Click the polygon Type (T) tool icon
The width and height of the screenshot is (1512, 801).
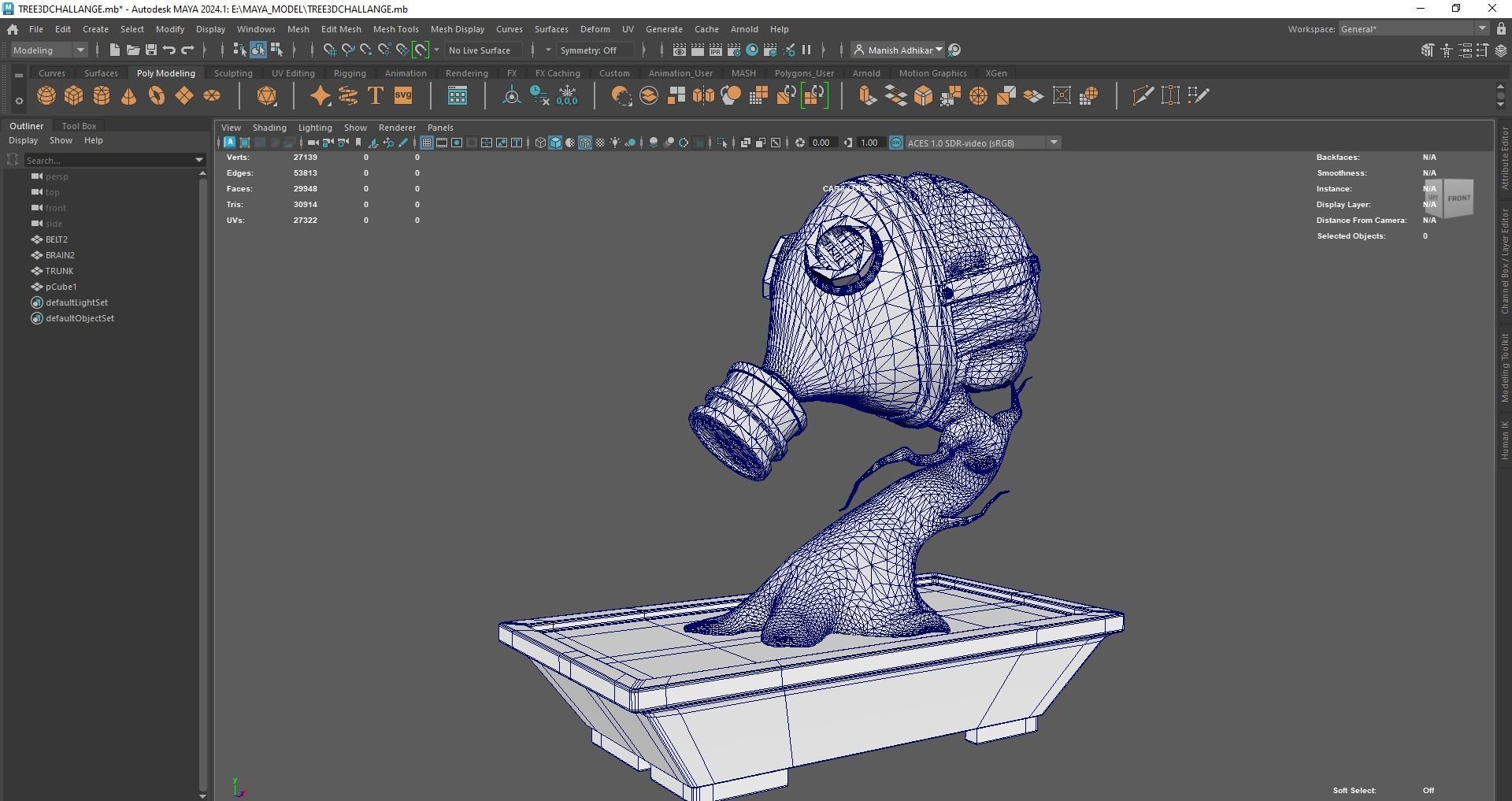(376, 96)
